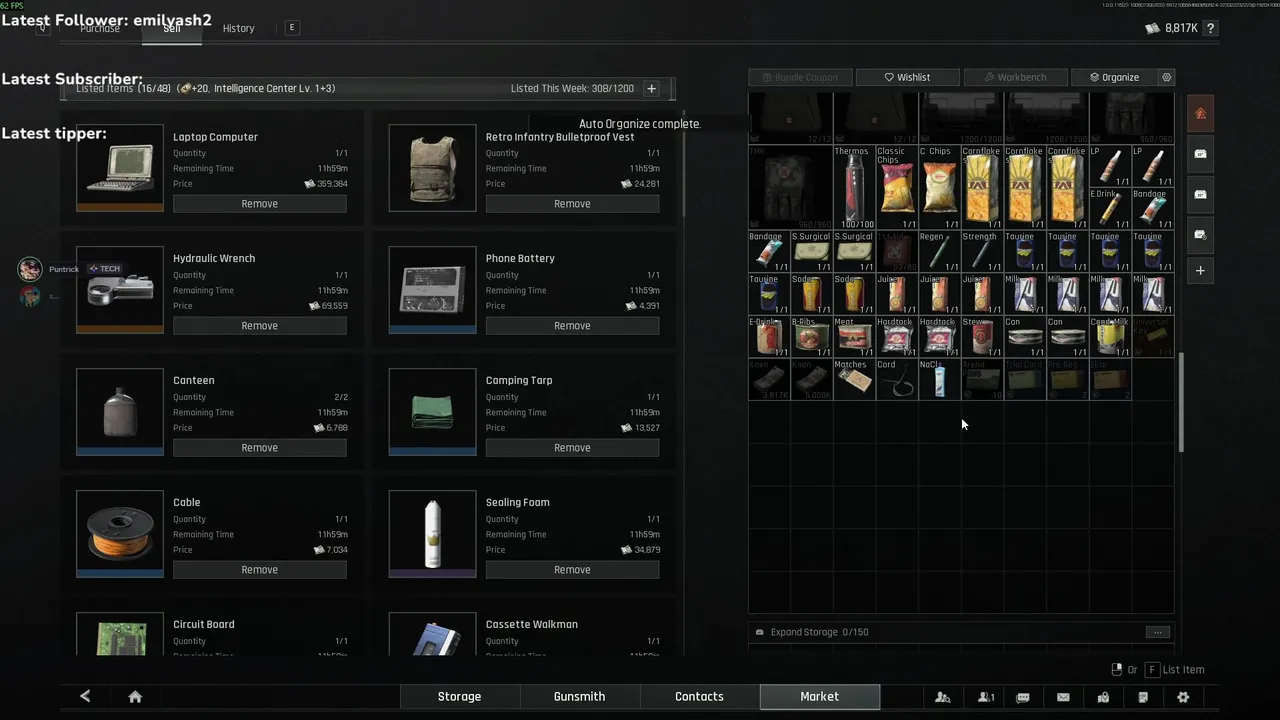This screenshot has width=1280, height=720.
Task: Select the Trial Card item
Action: [1023, 379]
